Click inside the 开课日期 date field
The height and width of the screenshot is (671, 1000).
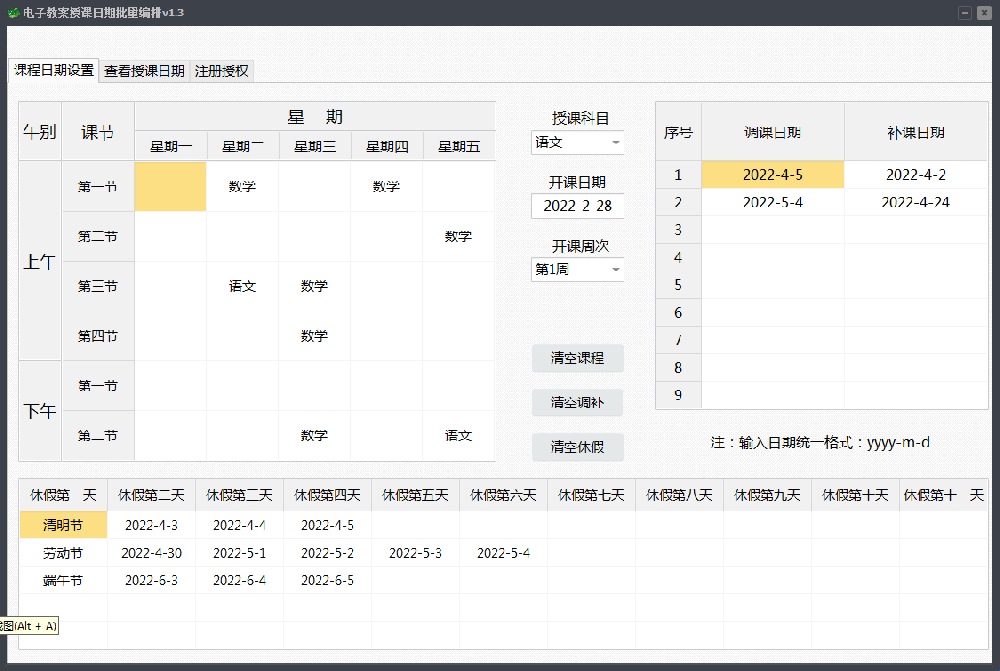click(x=577, y=206)
